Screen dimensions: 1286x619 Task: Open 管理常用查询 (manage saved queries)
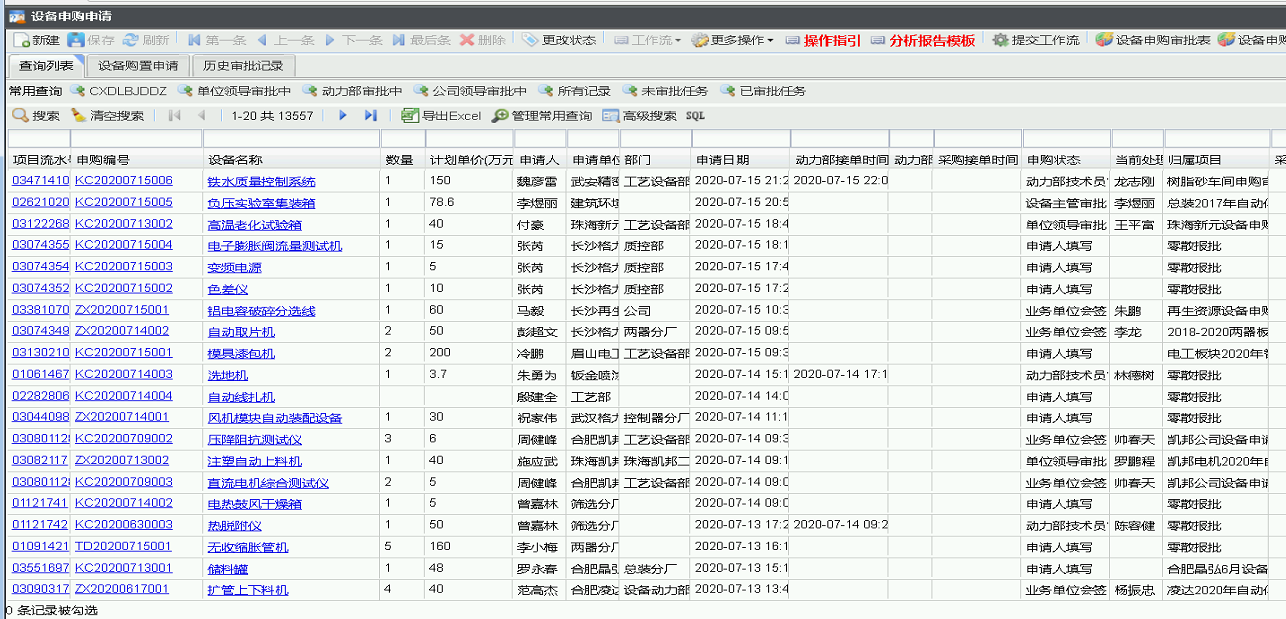542,116
